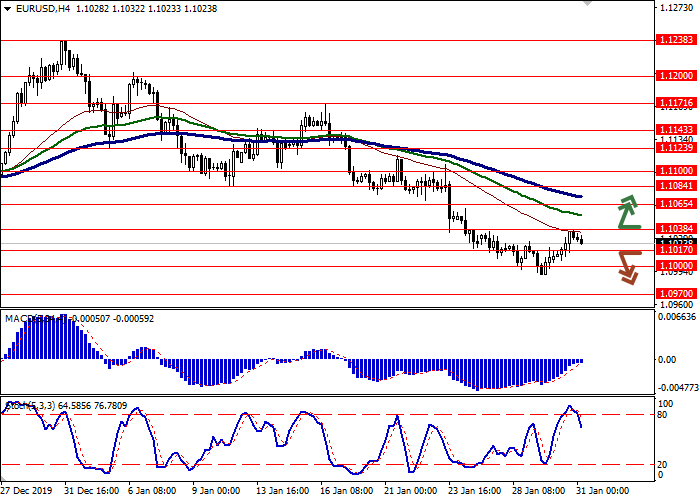The image size is (700, 500).
Task: Click the 27 Dec 2019 date label
Action: (28, 491)
